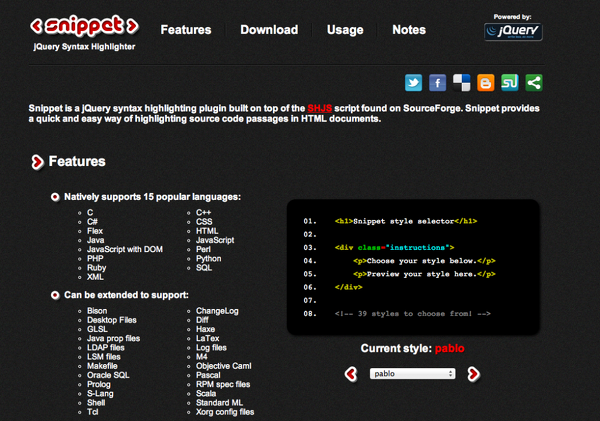Click the Features section heading
Screen dimensions: 600x421
(x=77, y=162)
